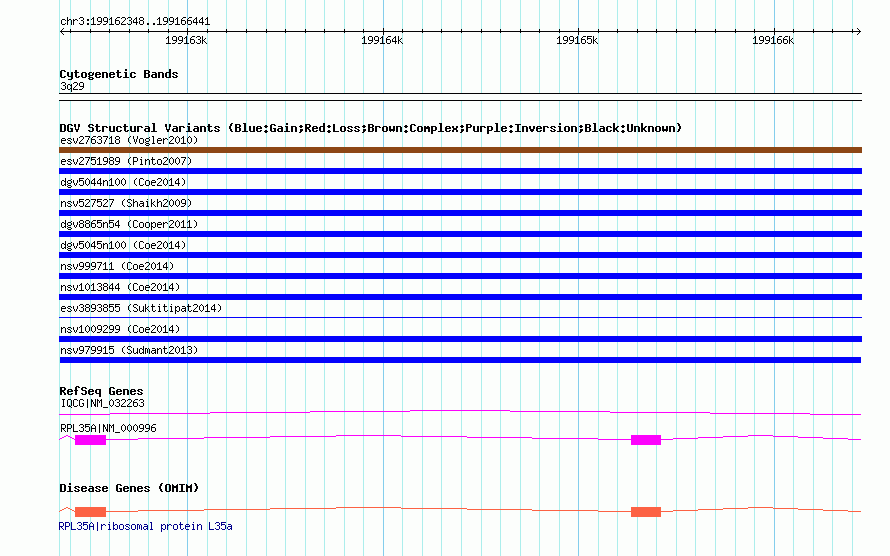Click the esv3893855 (Suktitipat2014) label
Image resolution: width=890 pixels, height=556 pixels.
point(141,308)
